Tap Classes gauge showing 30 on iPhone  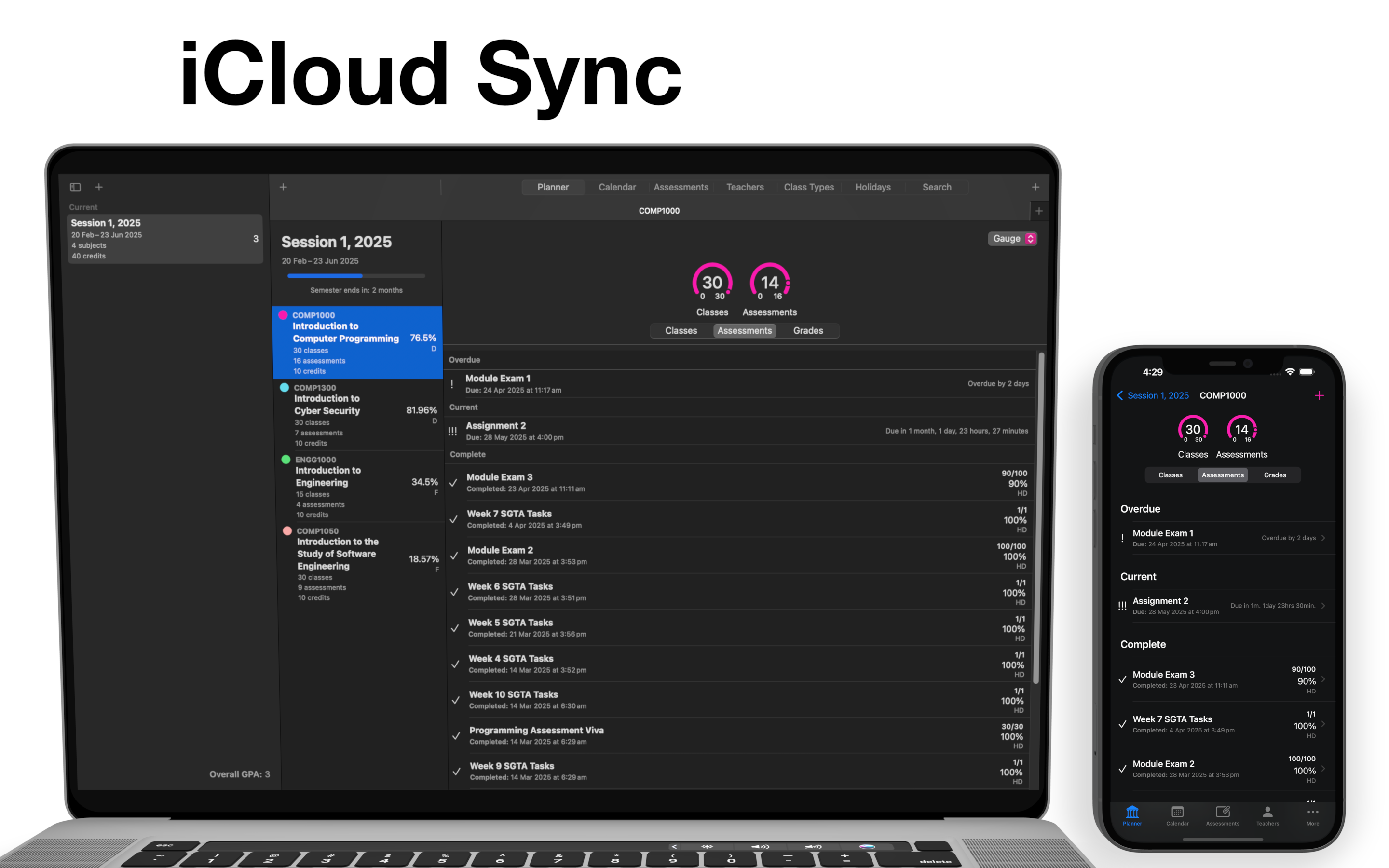(x=1193, y=429)
